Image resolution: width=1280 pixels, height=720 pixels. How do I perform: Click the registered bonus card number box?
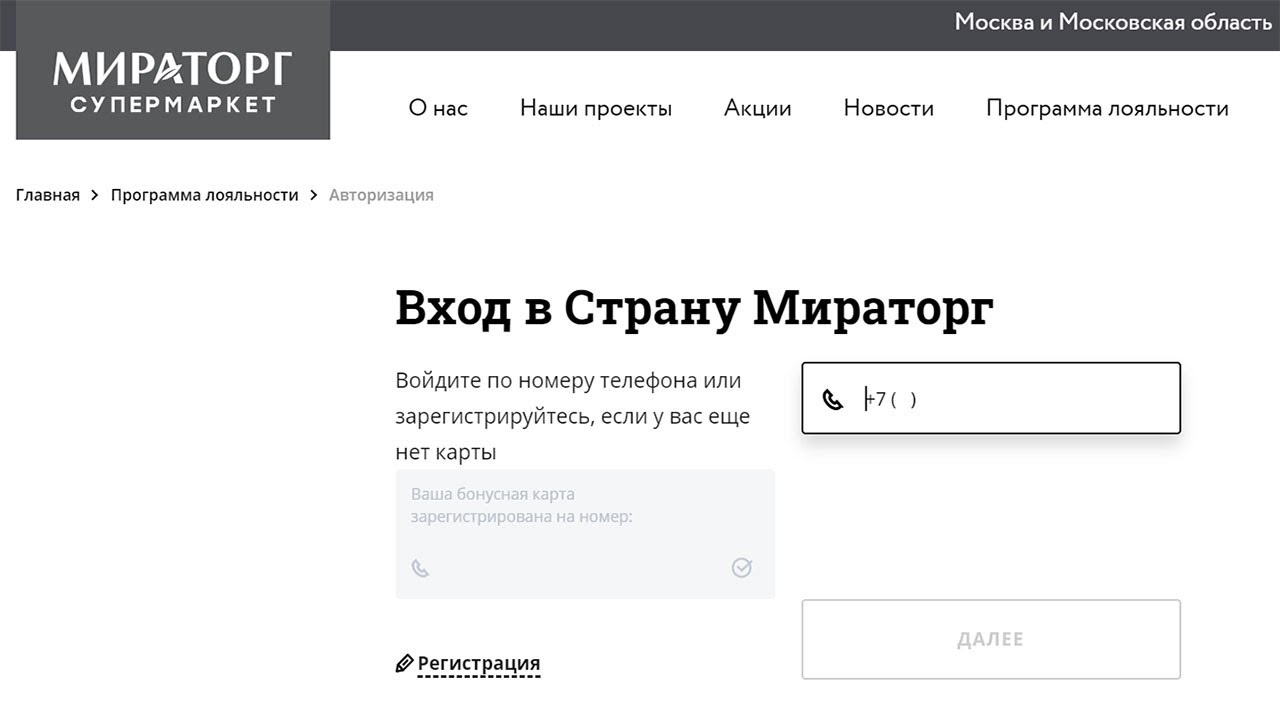coord(585,534)
